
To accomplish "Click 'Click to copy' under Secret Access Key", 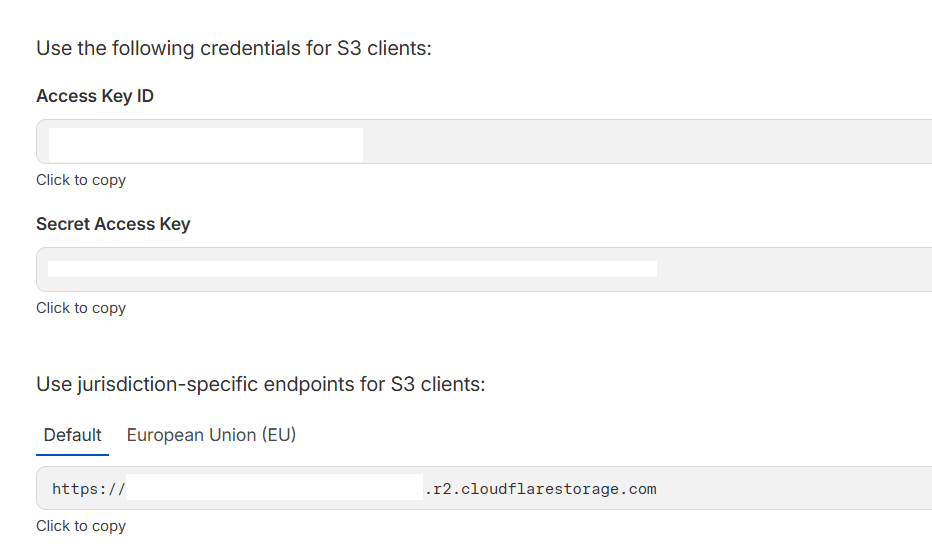I will tap(81, 308).
